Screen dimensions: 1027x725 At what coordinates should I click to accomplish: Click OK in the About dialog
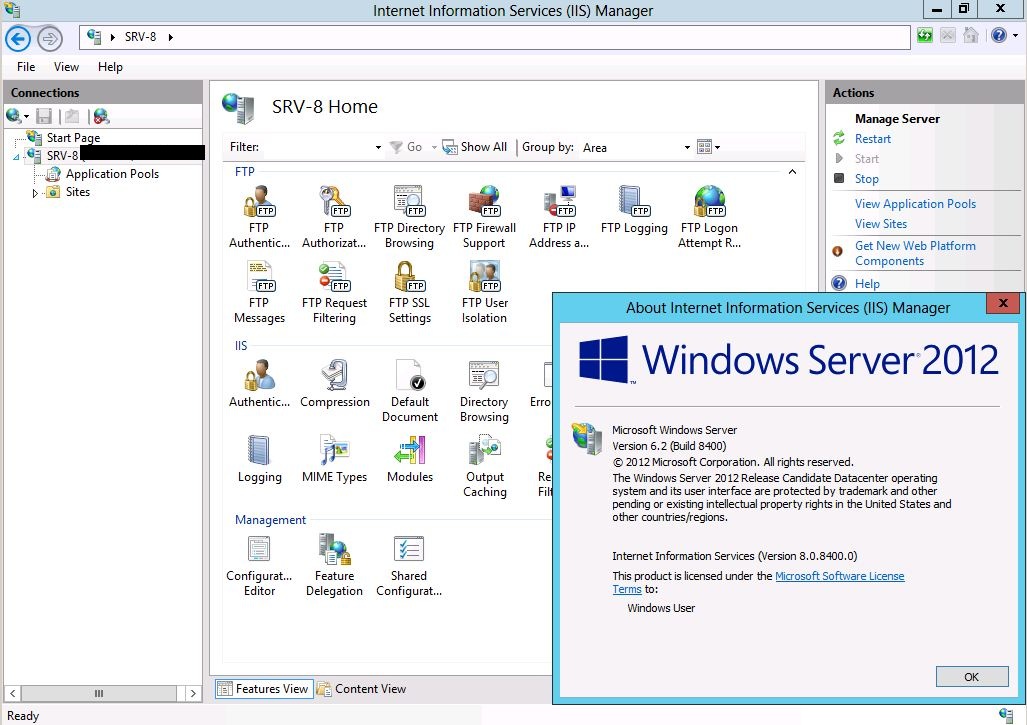click(971, 677)
